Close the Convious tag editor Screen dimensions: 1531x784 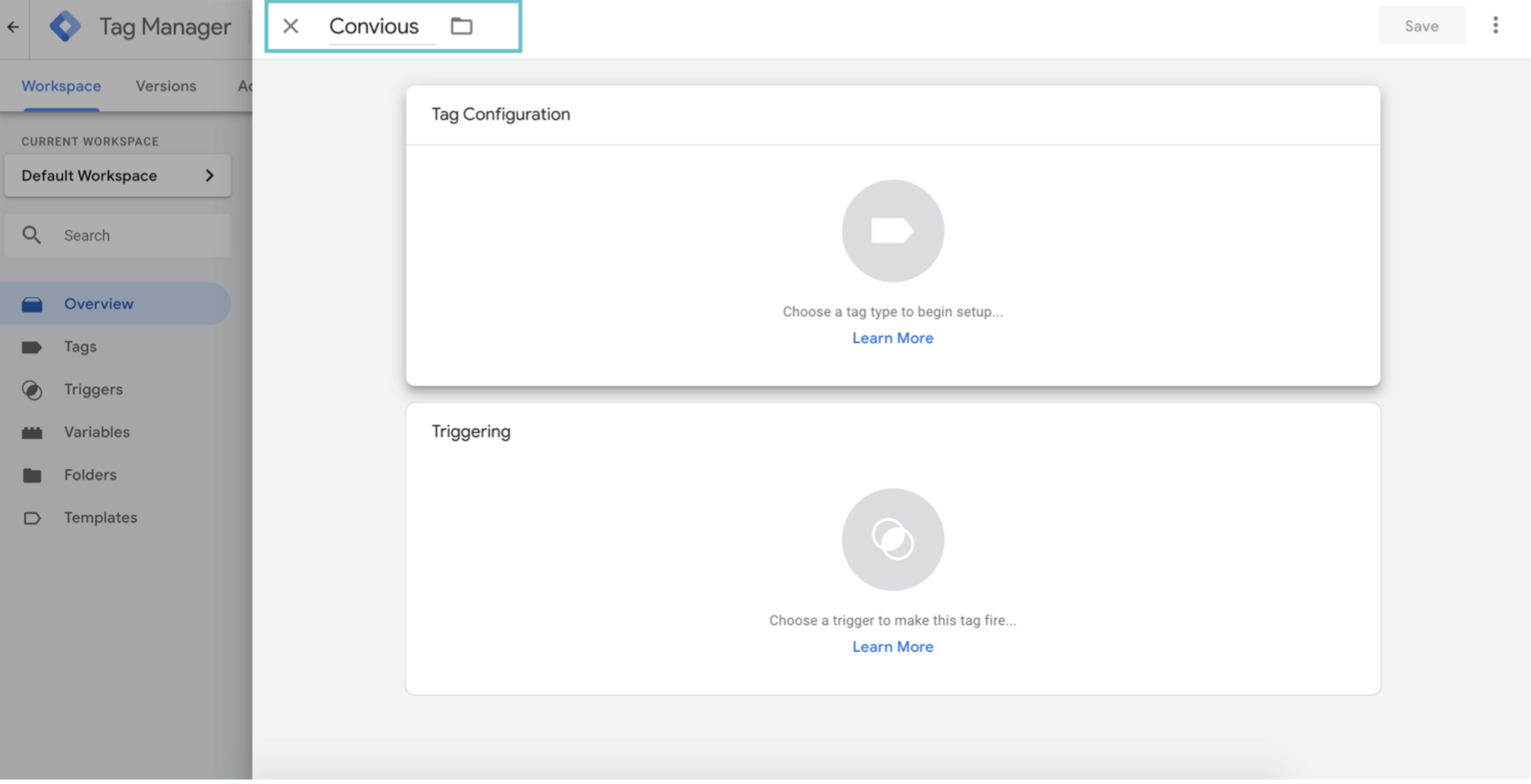click(x=290, y=27)
